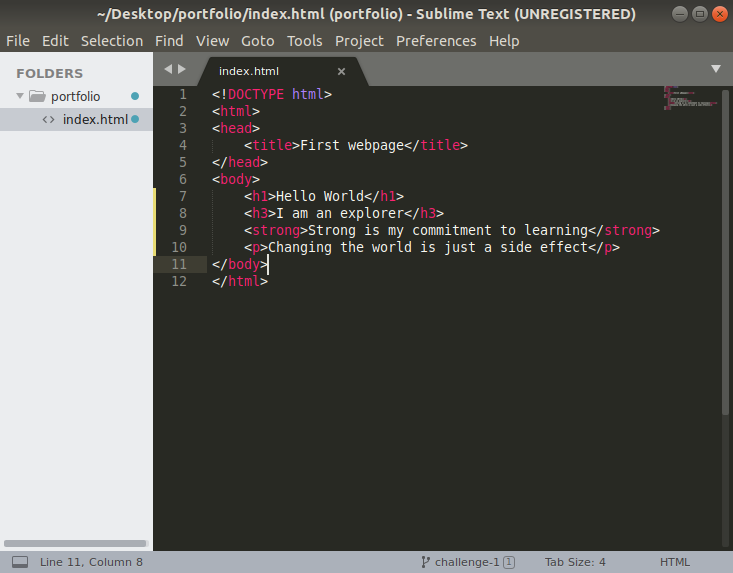
Task: Open the Edit menu
Action: point(55,41)
